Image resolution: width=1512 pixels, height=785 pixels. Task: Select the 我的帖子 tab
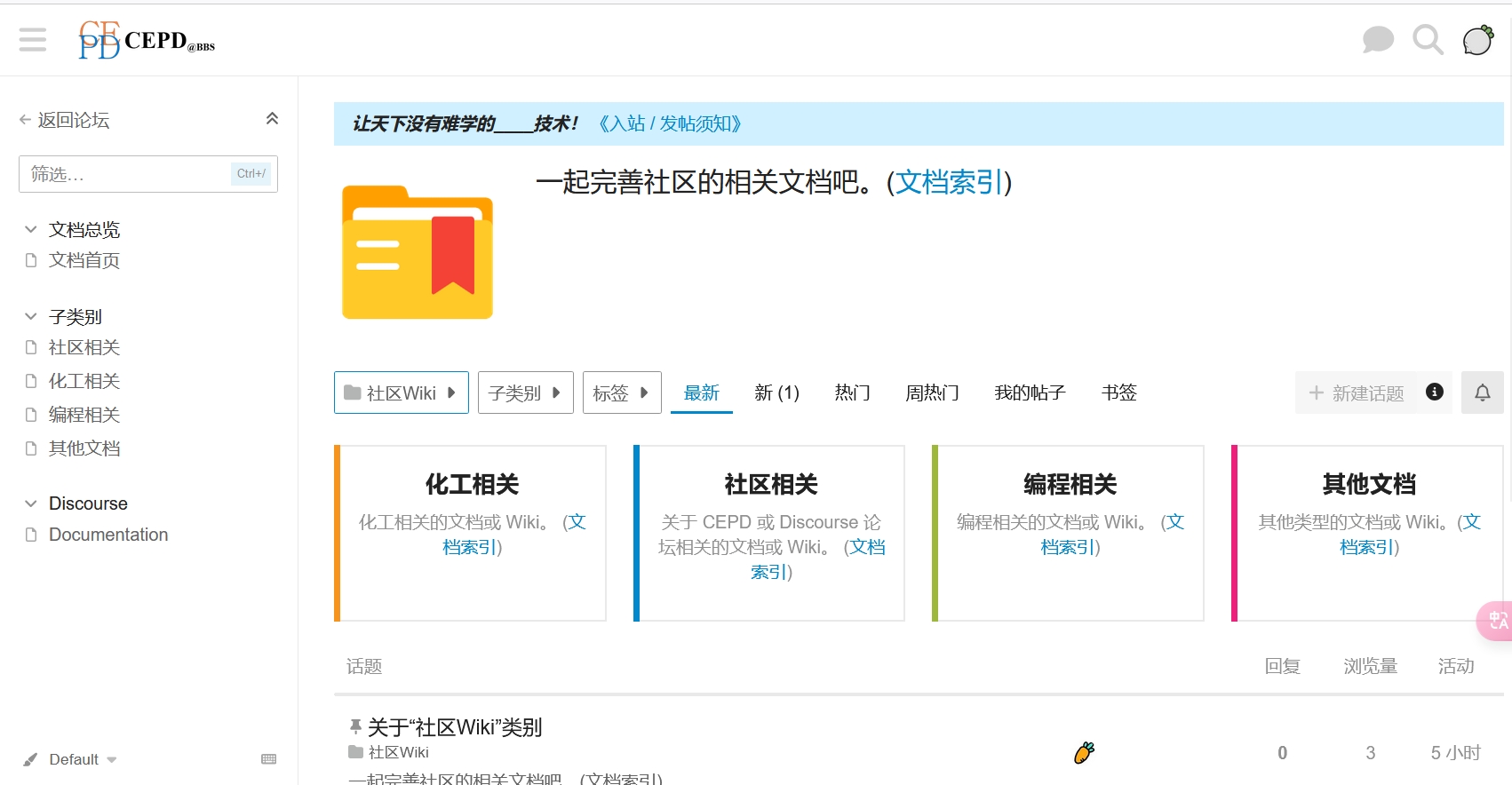coord(1030,392)
